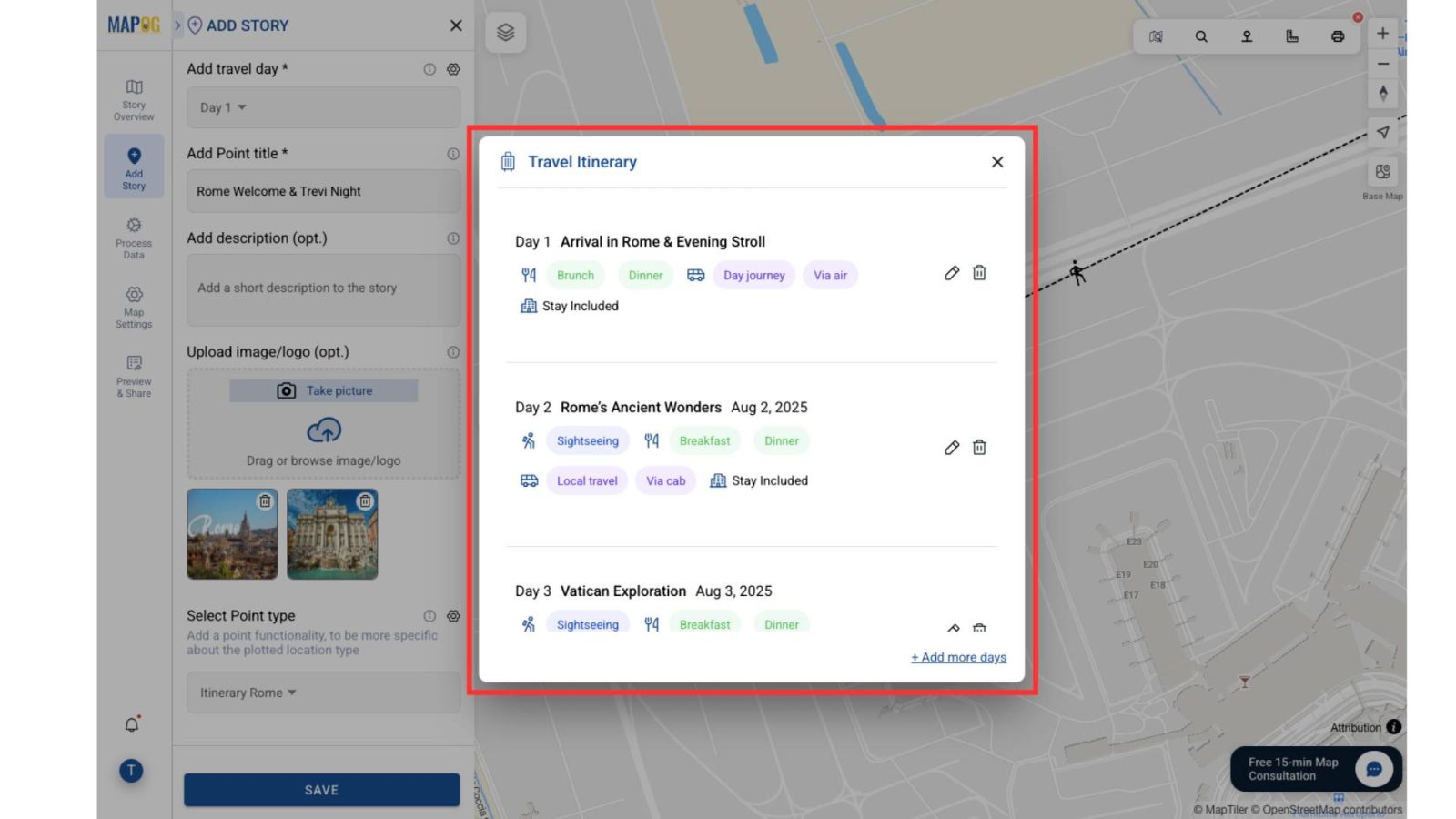Click the Dinner tag in Day 1
This screenshot has width=1456, height=819.
[x=645, y=276]
